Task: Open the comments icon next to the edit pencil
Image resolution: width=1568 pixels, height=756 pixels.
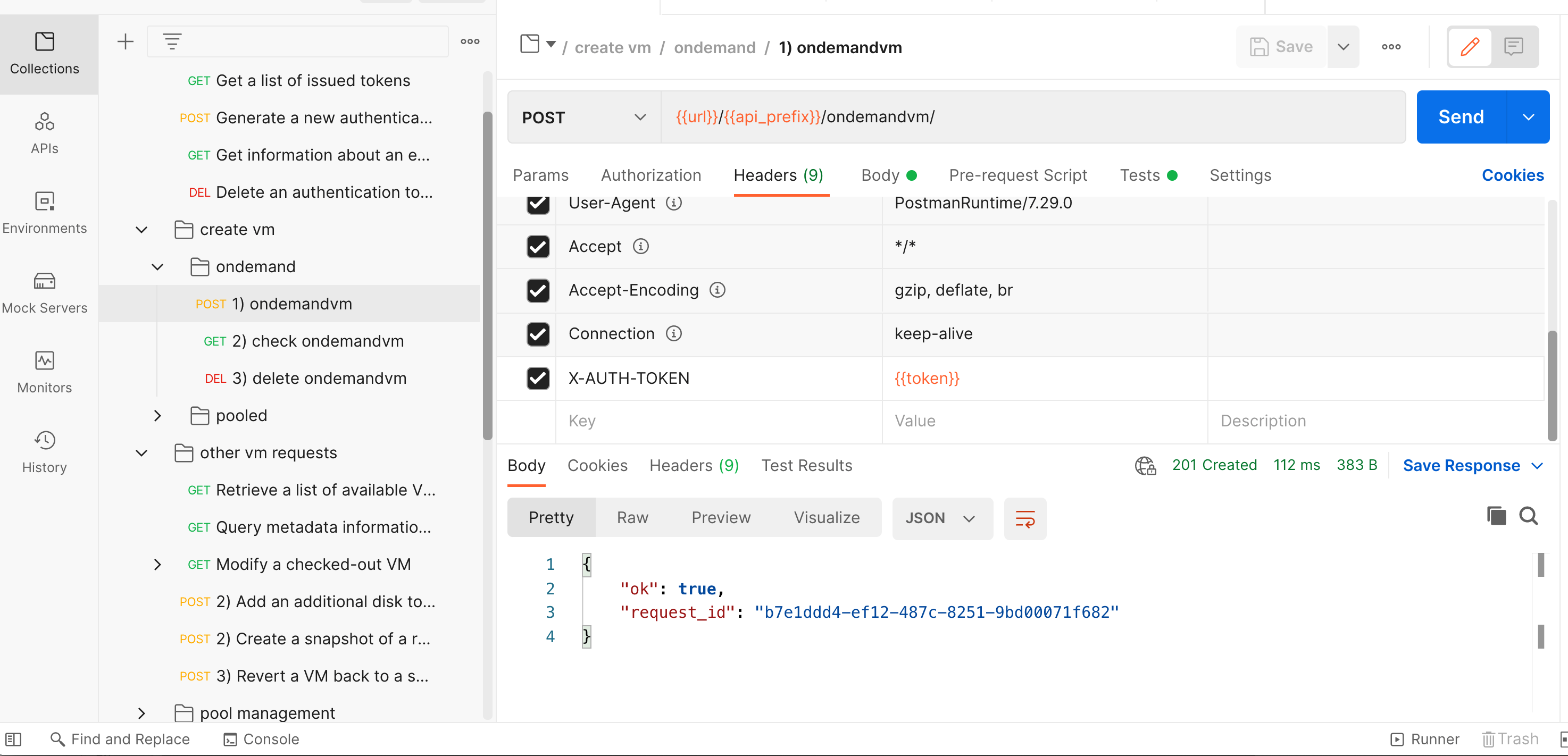Action: (x=1513, y=47)
